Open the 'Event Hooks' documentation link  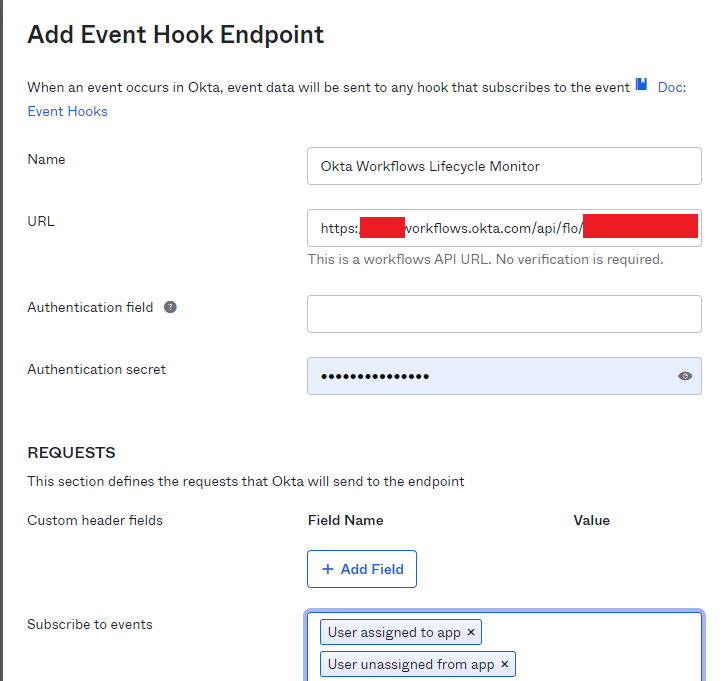[x=67, y=111]
